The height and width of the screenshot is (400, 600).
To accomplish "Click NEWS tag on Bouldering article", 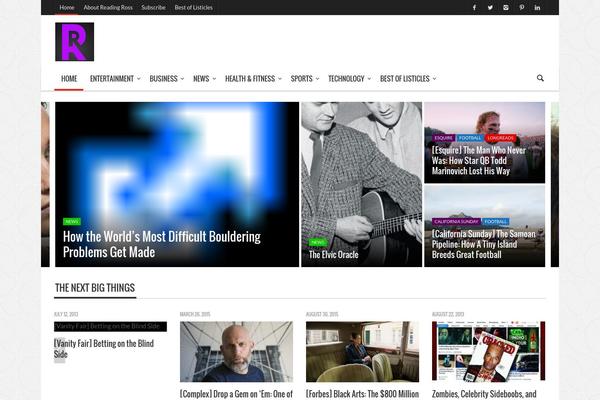I will pyautogui.click(x=72, y=222).
